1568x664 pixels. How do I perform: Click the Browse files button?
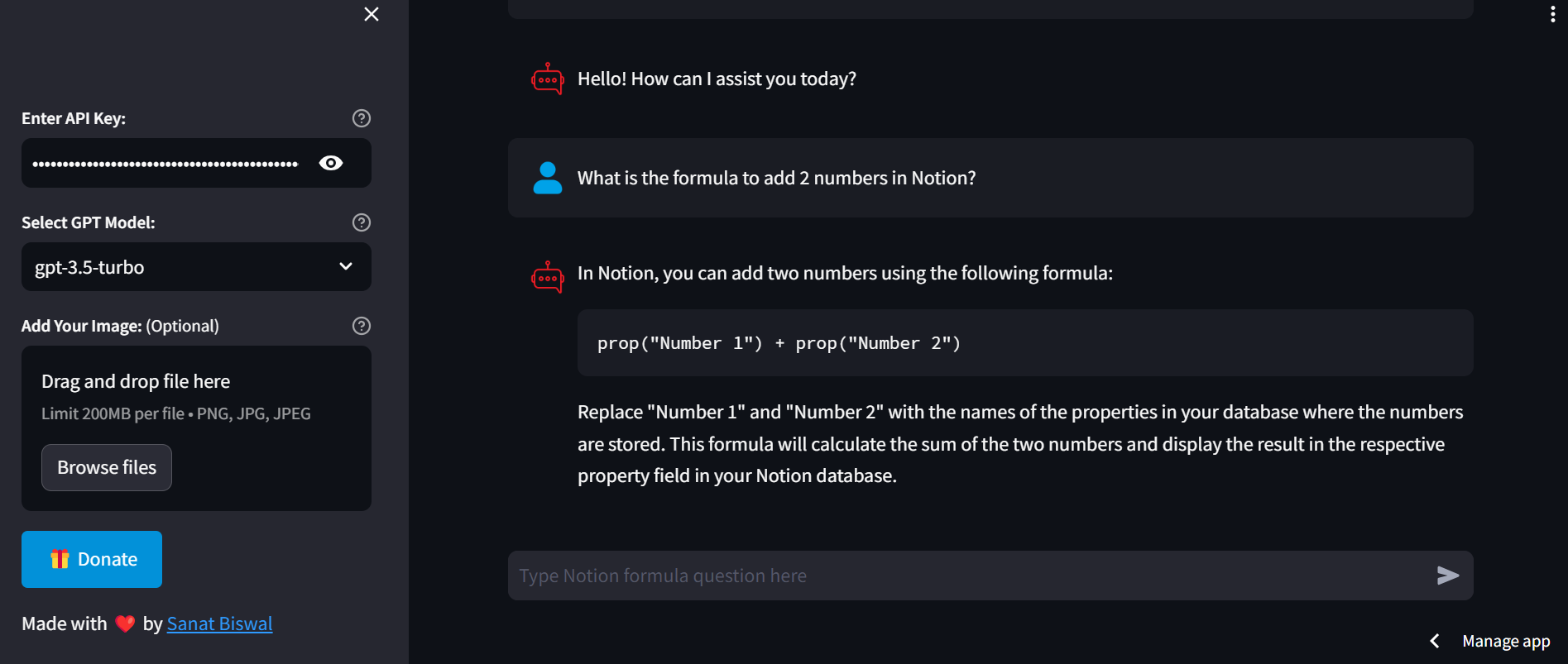107,467
